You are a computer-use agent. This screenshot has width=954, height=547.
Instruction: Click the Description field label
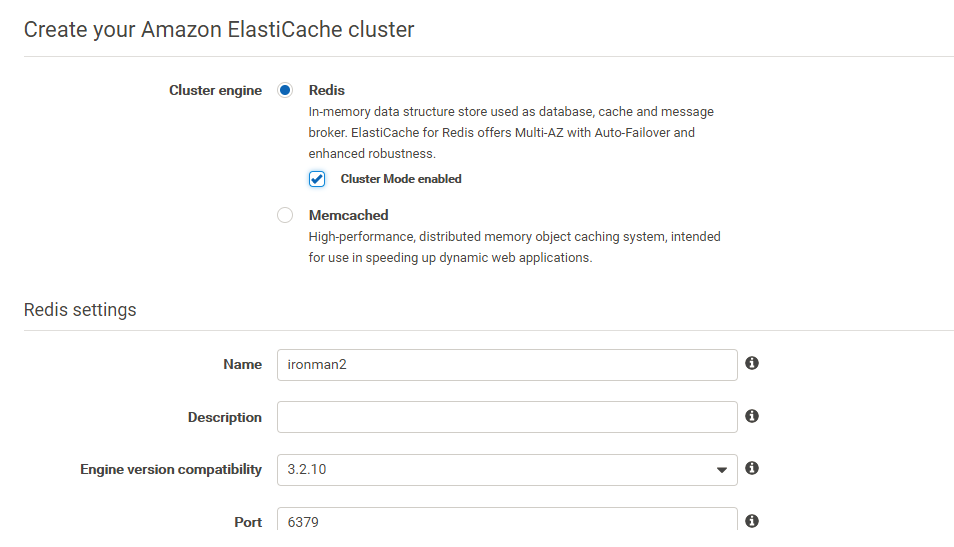[224, 417]
